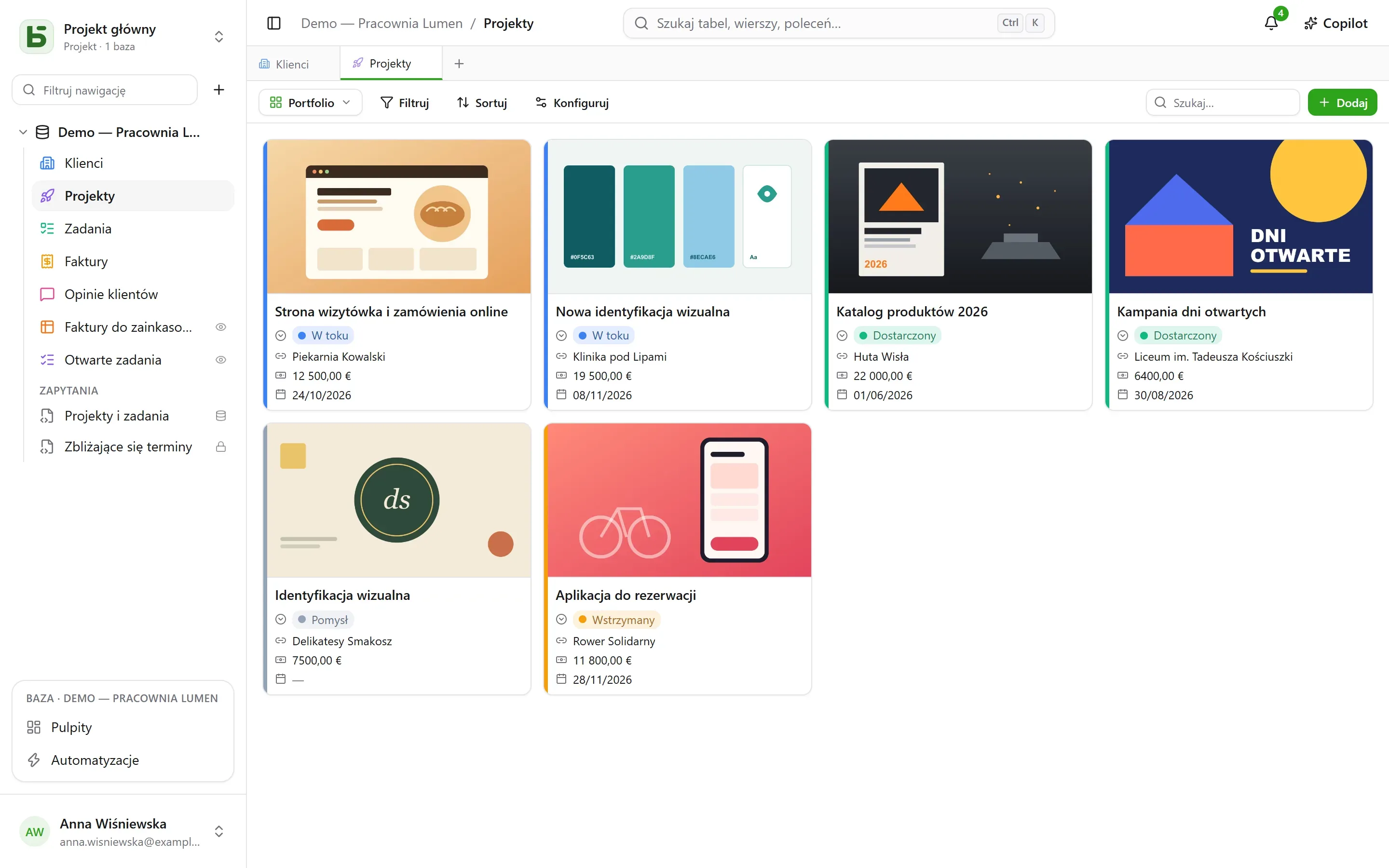Open the Aplikacja do rezerwacji thumbnail
Viewport: 1389px width, 868px height.
coord(679,500)
